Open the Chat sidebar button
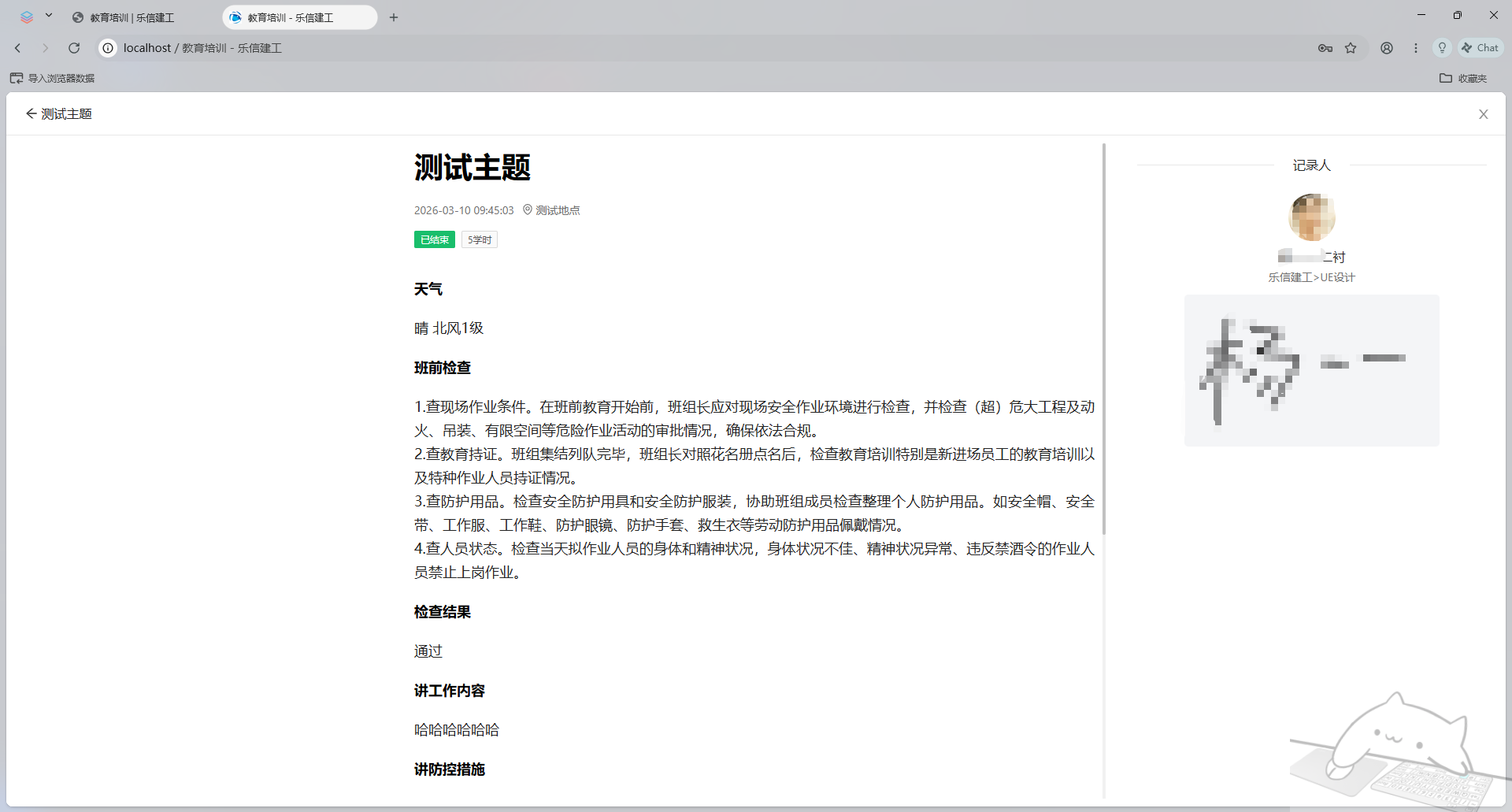Image resolution: width=1512 pixels, height=812 pixels. coord(1480,48)
